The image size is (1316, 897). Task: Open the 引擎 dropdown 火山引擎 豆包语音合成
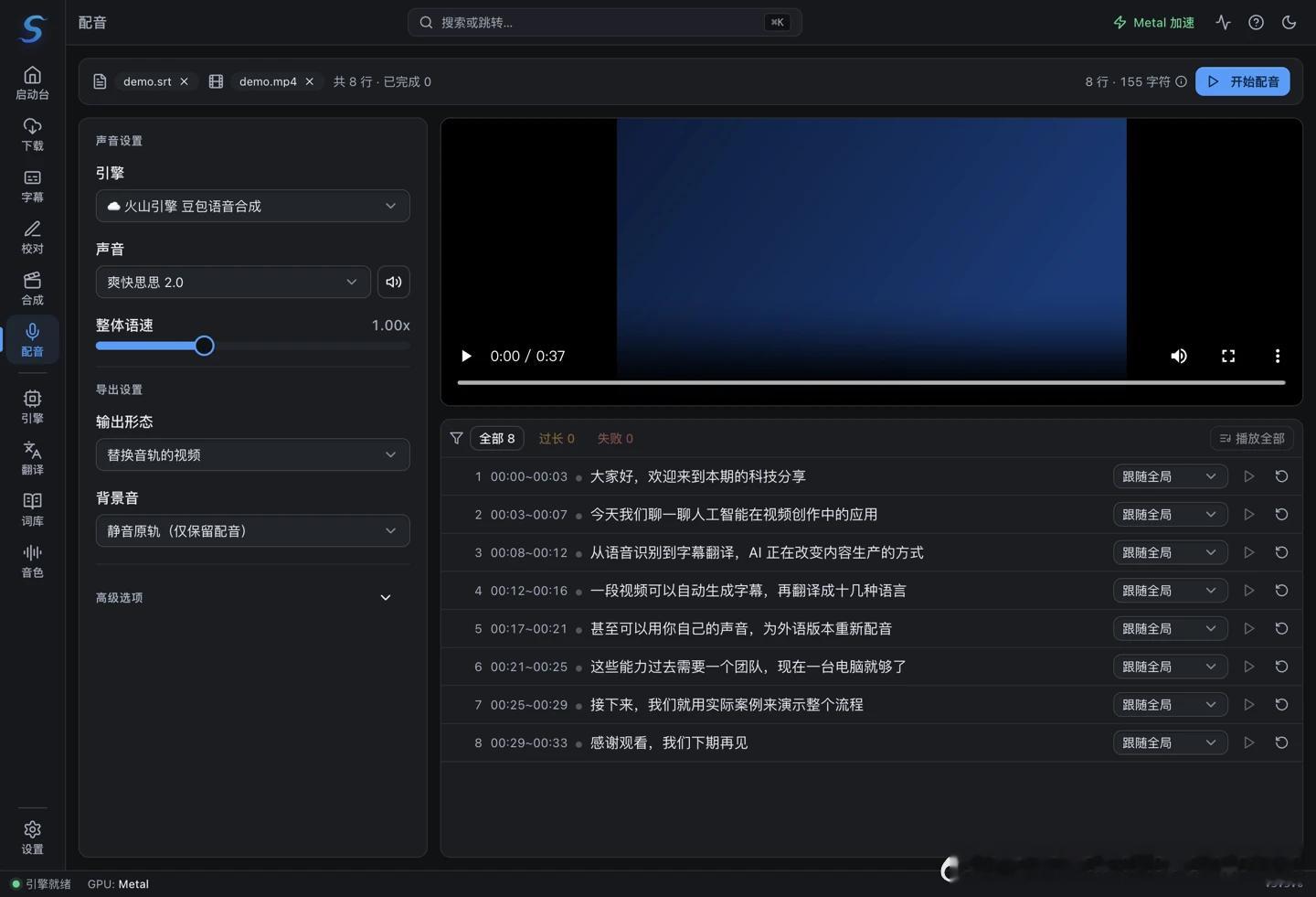coord(252,206)
